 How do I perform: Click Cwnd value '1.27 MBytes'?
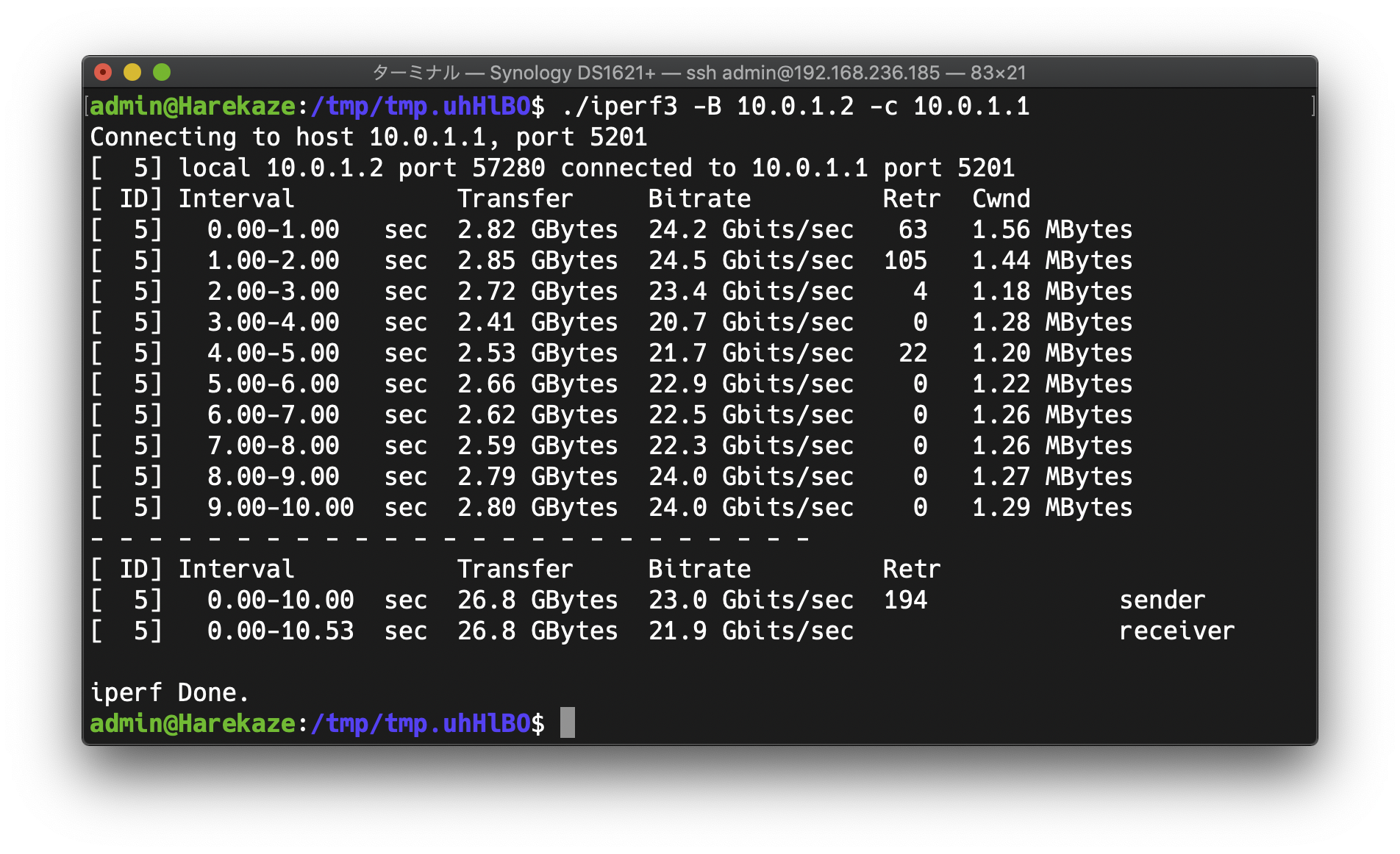[1052, 477]
